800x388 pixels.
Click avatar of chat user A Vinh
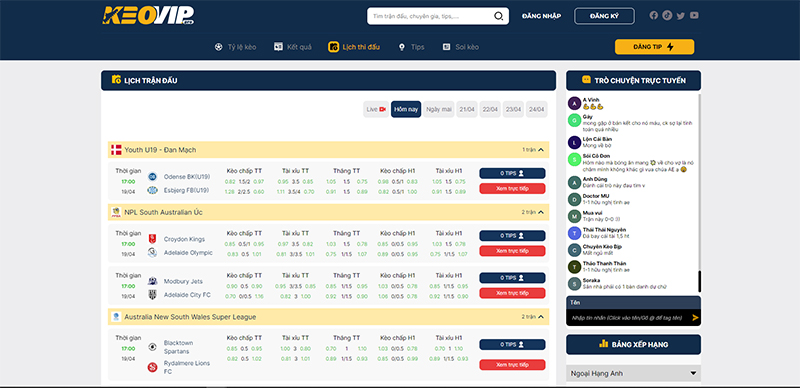point(574,104)
